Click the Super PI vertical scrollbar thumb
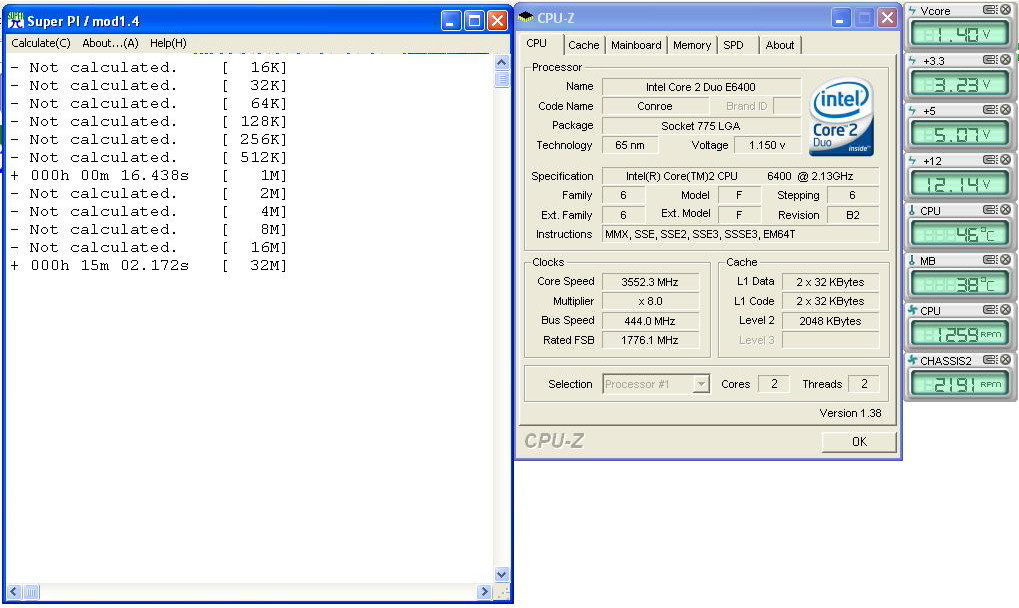The image size is (1019, 608). click(x=502, y=79)
